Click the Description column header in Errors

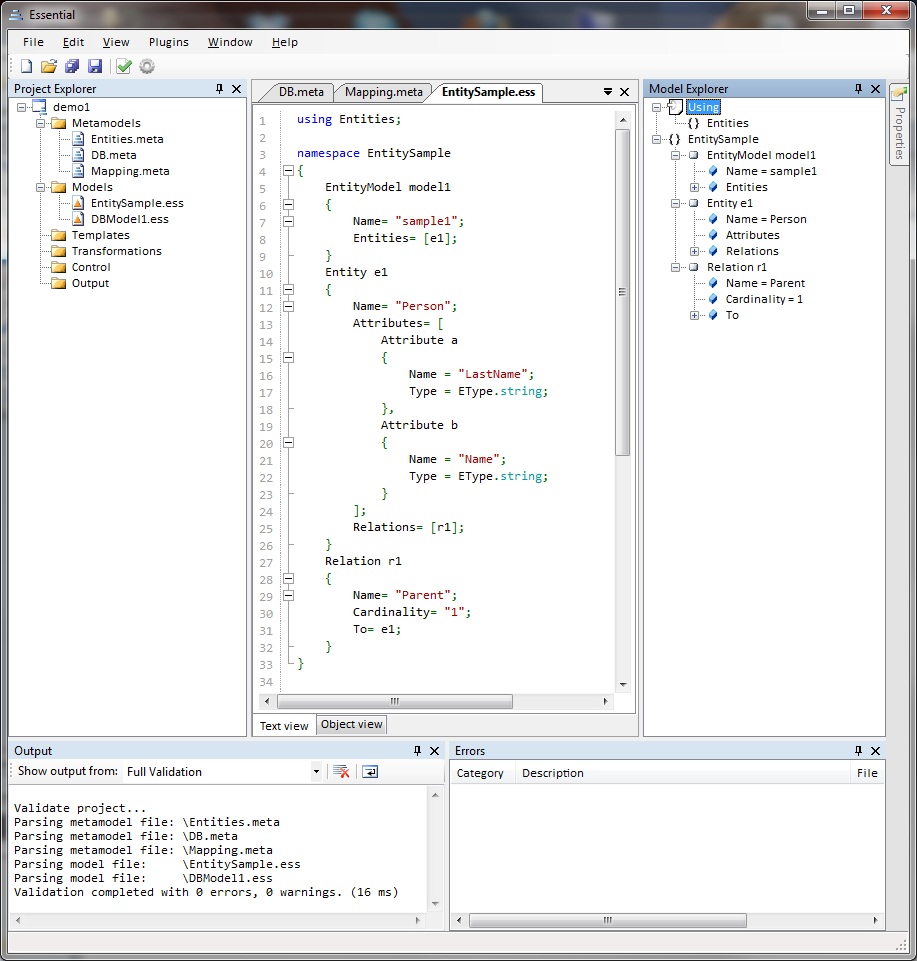click(x=552, y=773)
